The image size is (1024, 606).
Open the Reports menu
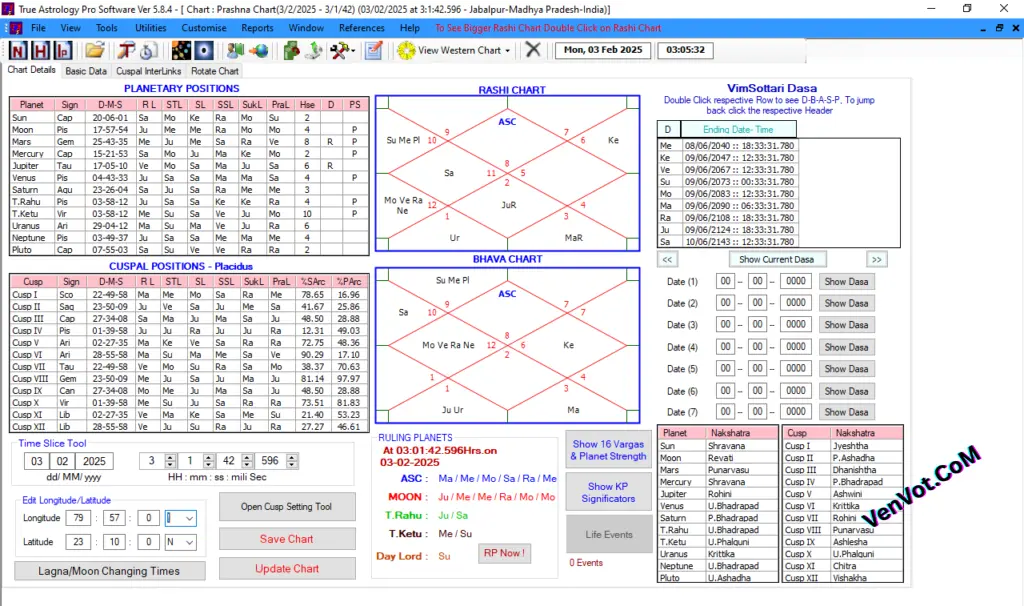pos(257,28)
